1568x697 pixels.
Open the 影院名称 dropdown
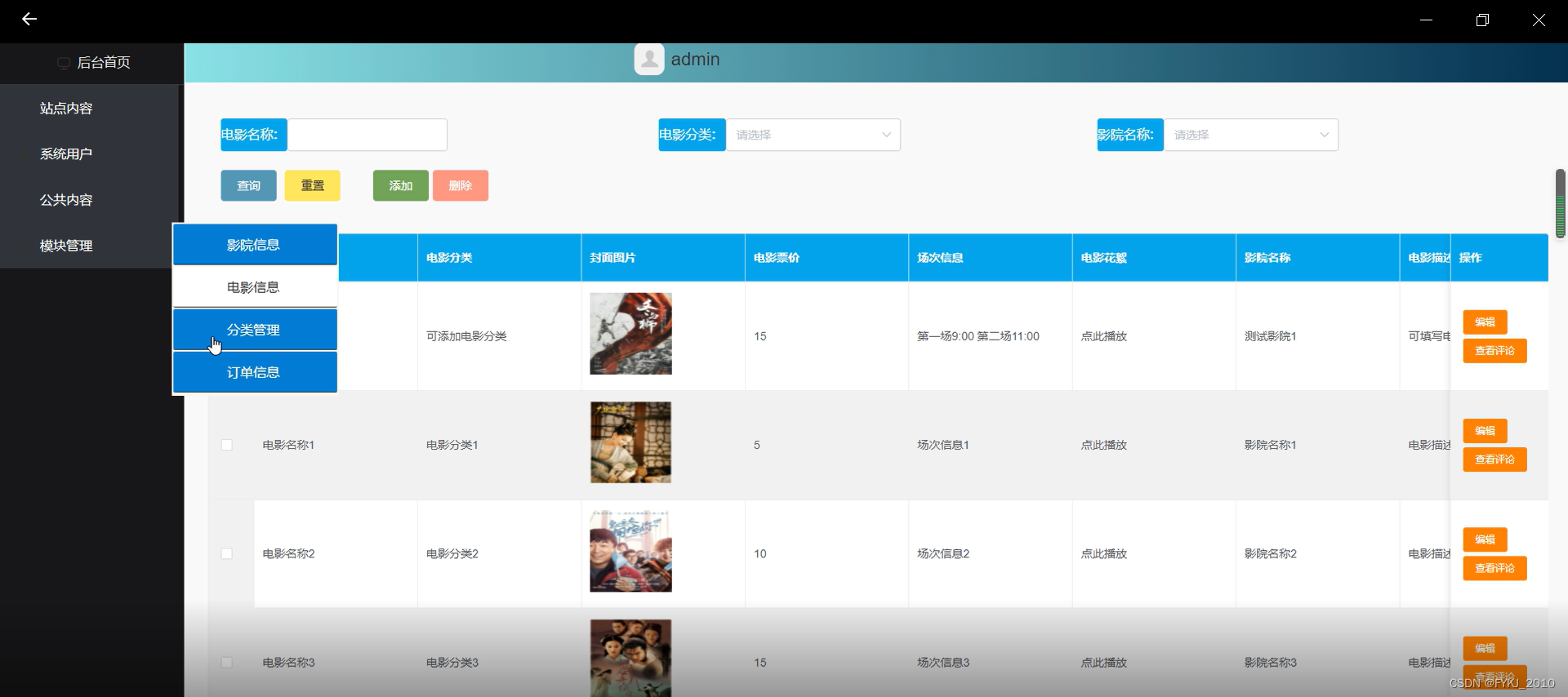coord(1251,135)
